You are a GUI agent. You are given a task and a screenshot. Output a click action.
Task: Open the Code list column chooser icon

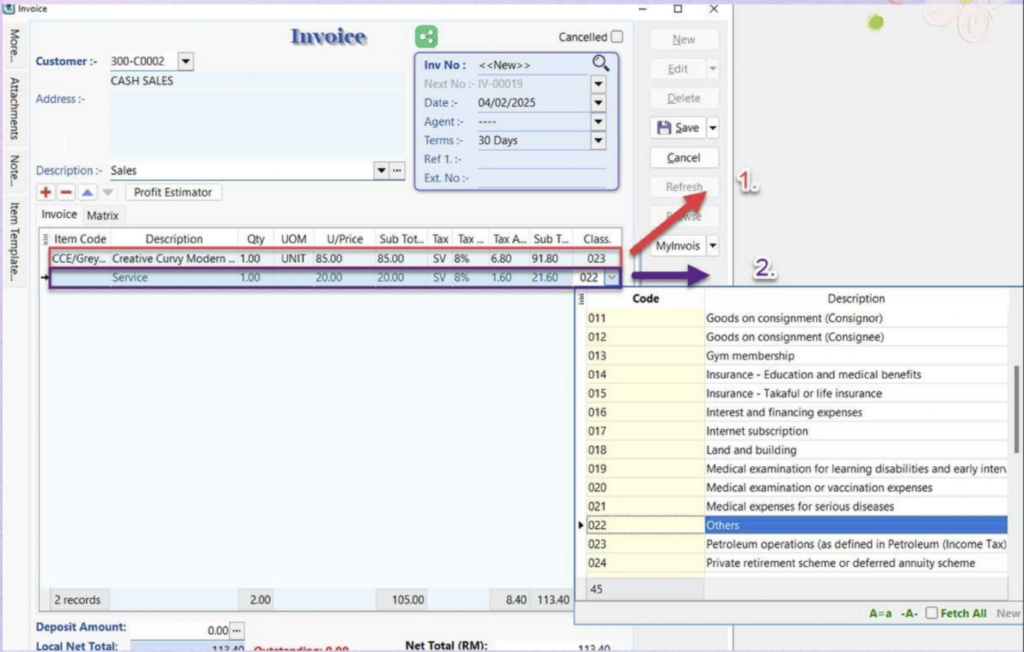click(x=581, y=299)
